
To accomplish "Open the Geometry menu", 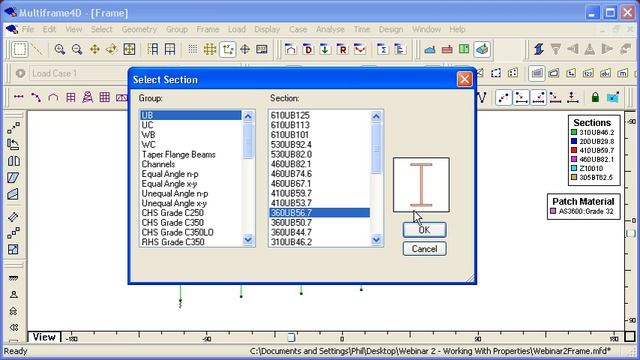I will [x=139, y=29].
